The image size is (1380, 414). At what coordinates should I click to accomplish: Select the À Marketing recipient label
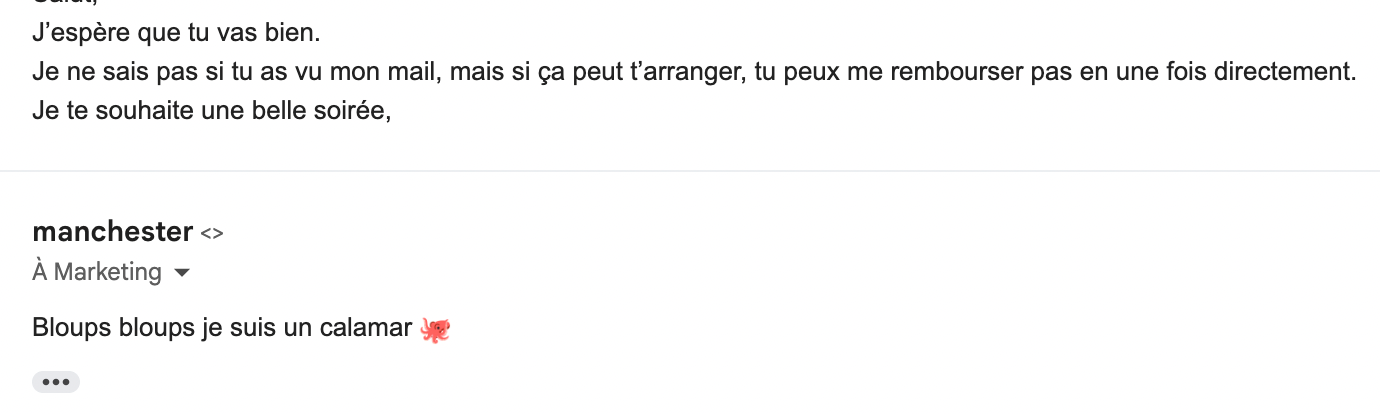pos(97,272)
